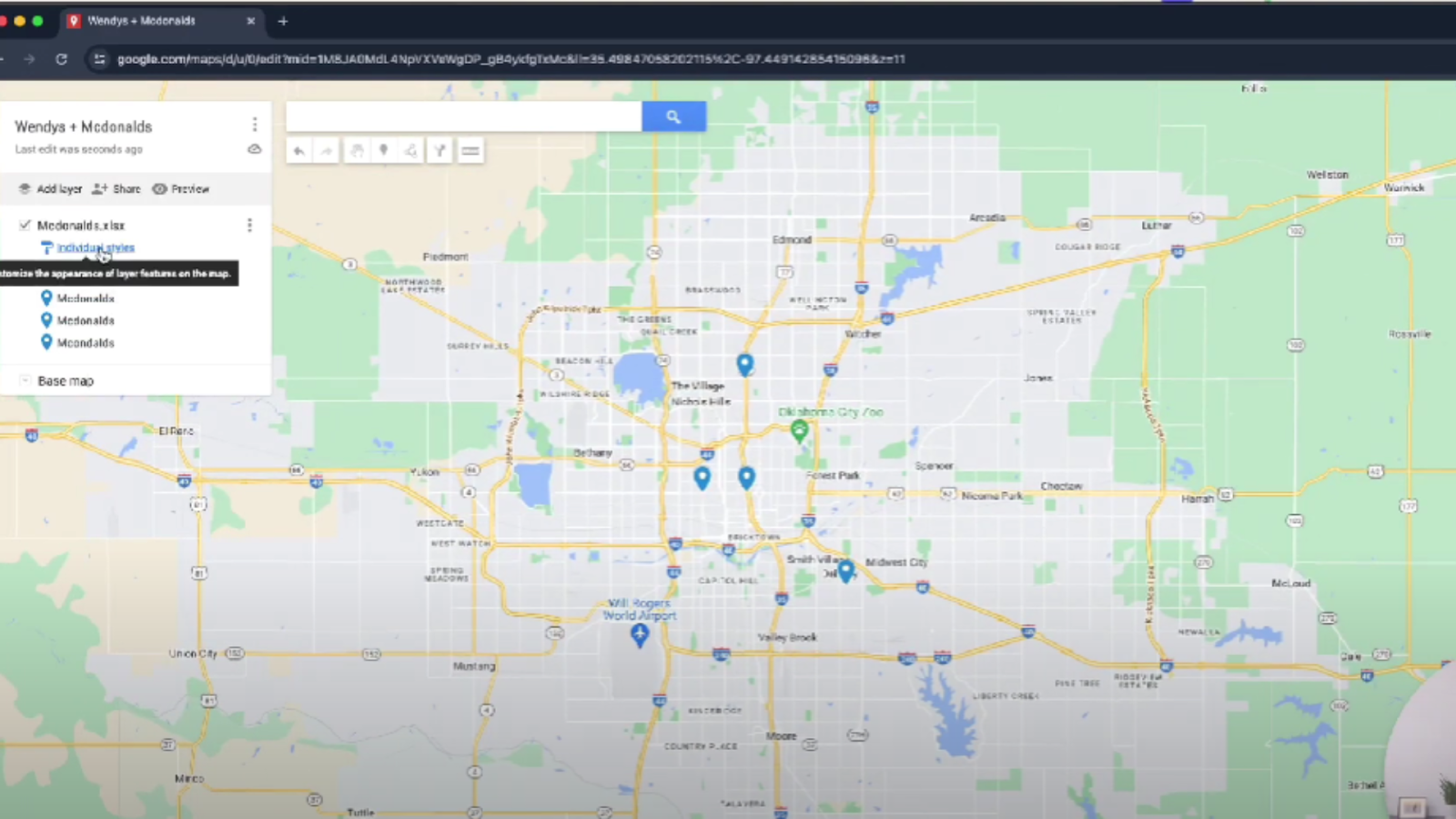Click the blue pin near The Village

[745, 364]
